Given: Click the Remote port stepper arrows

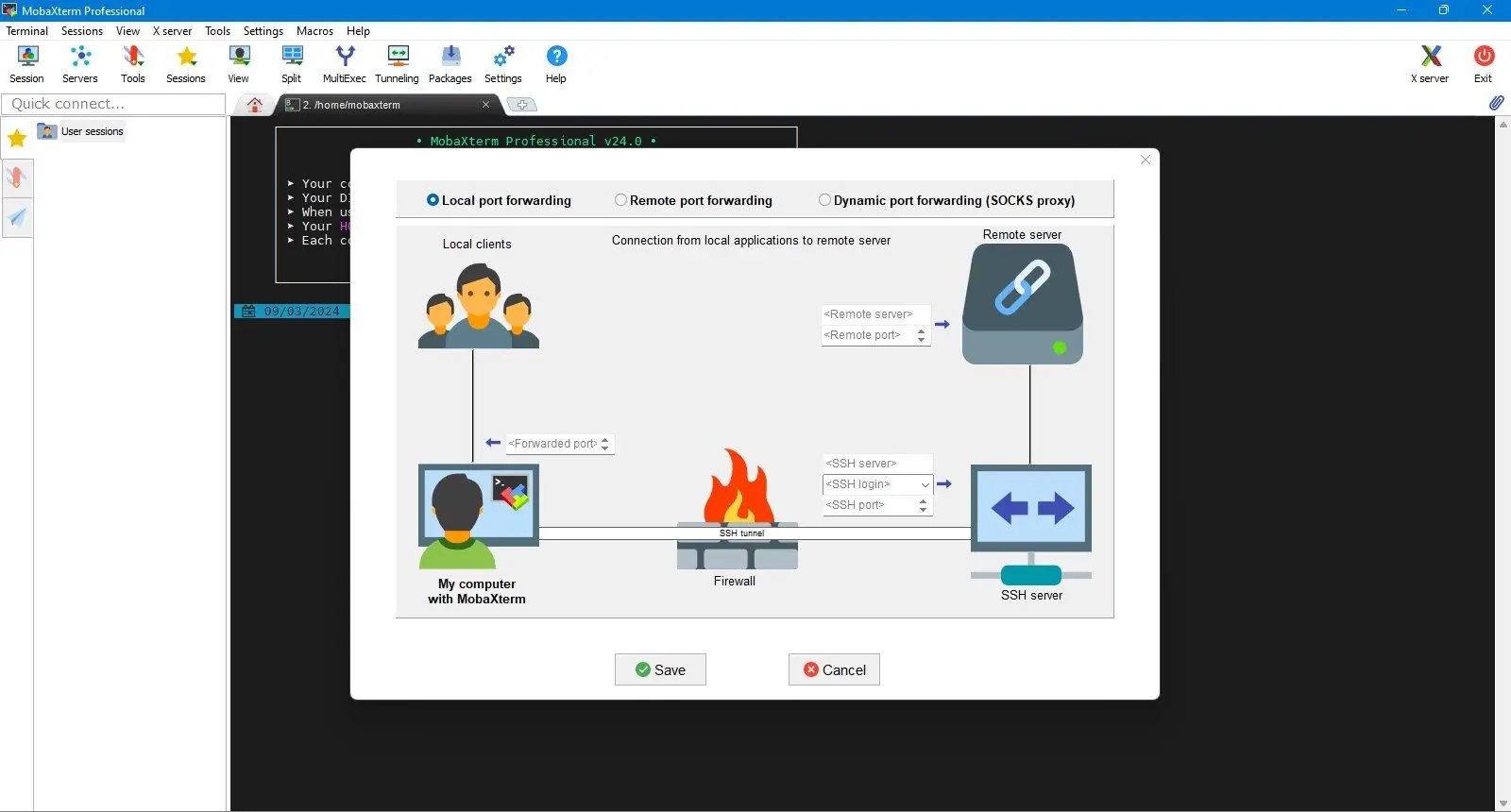Looking at the screenshot, I should point(921,335).
